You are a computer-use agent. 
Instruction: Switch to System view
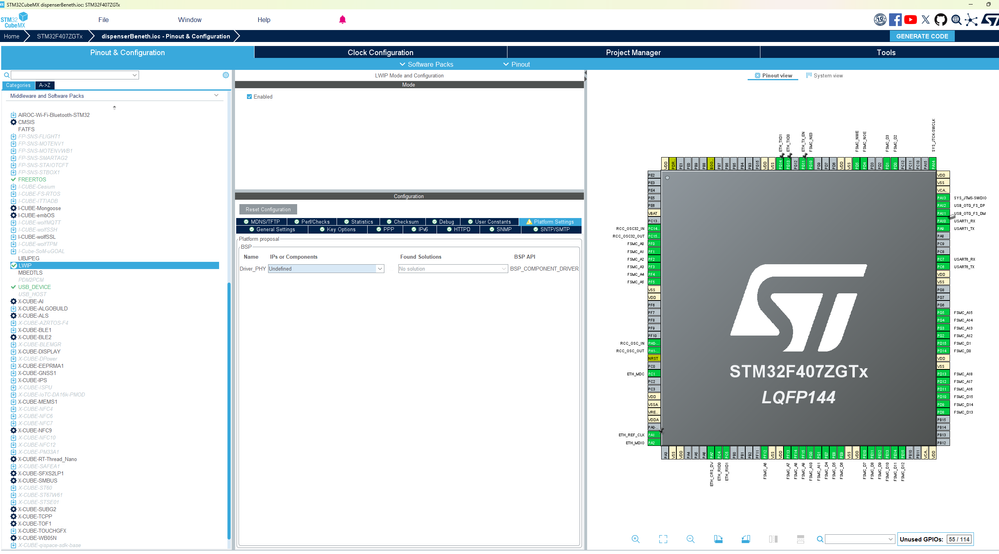click(x=824, y=76)
